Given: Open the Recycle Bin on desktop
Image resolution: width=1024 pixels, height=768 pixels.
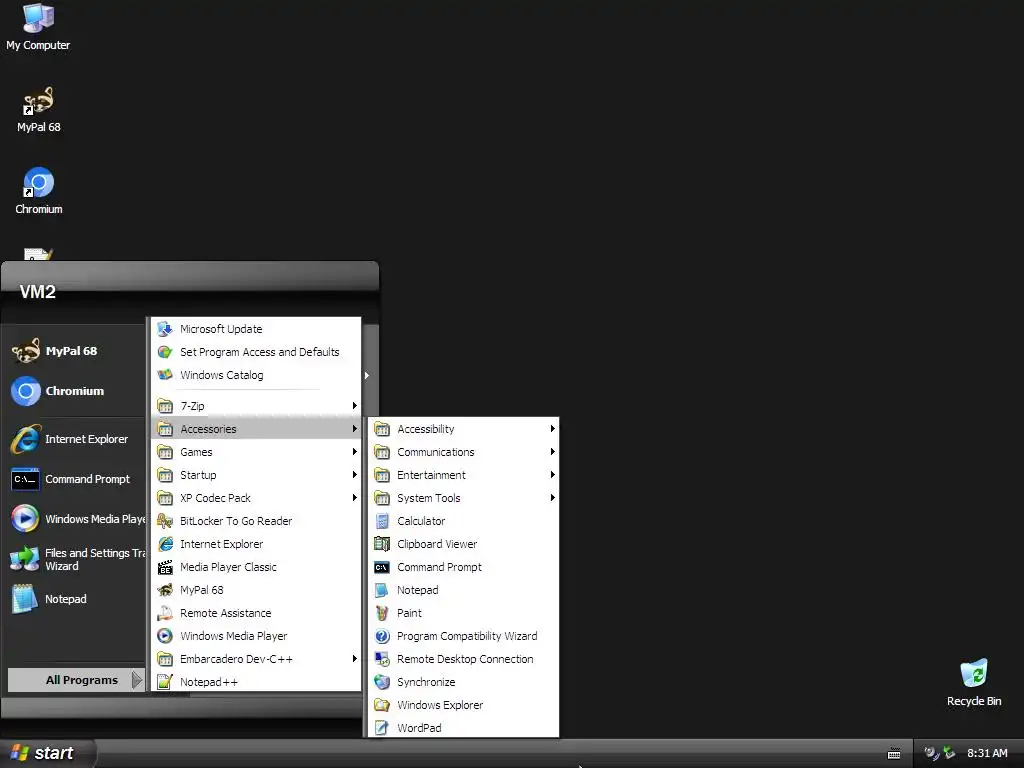Looking at the screenshot, I should coord(974,682).
